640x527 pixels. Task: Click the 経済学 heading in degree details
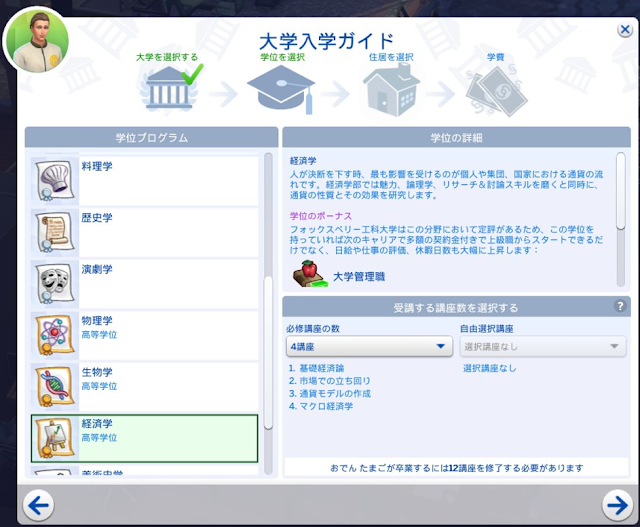click(x=303, y=161)
